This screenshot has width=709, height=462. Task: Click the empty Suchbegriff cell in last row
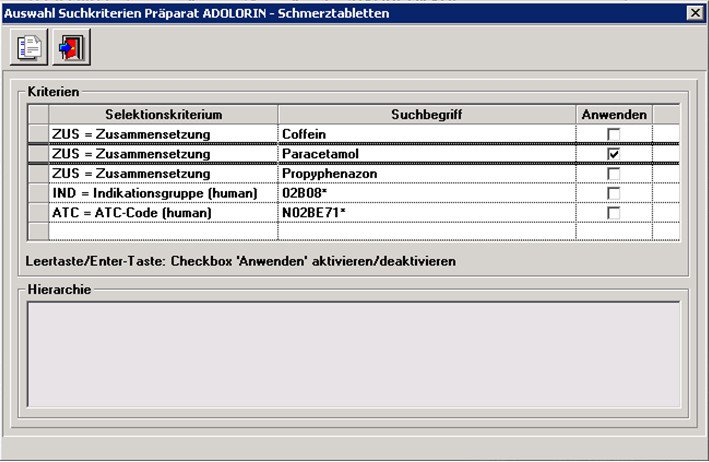click(427, 231)
